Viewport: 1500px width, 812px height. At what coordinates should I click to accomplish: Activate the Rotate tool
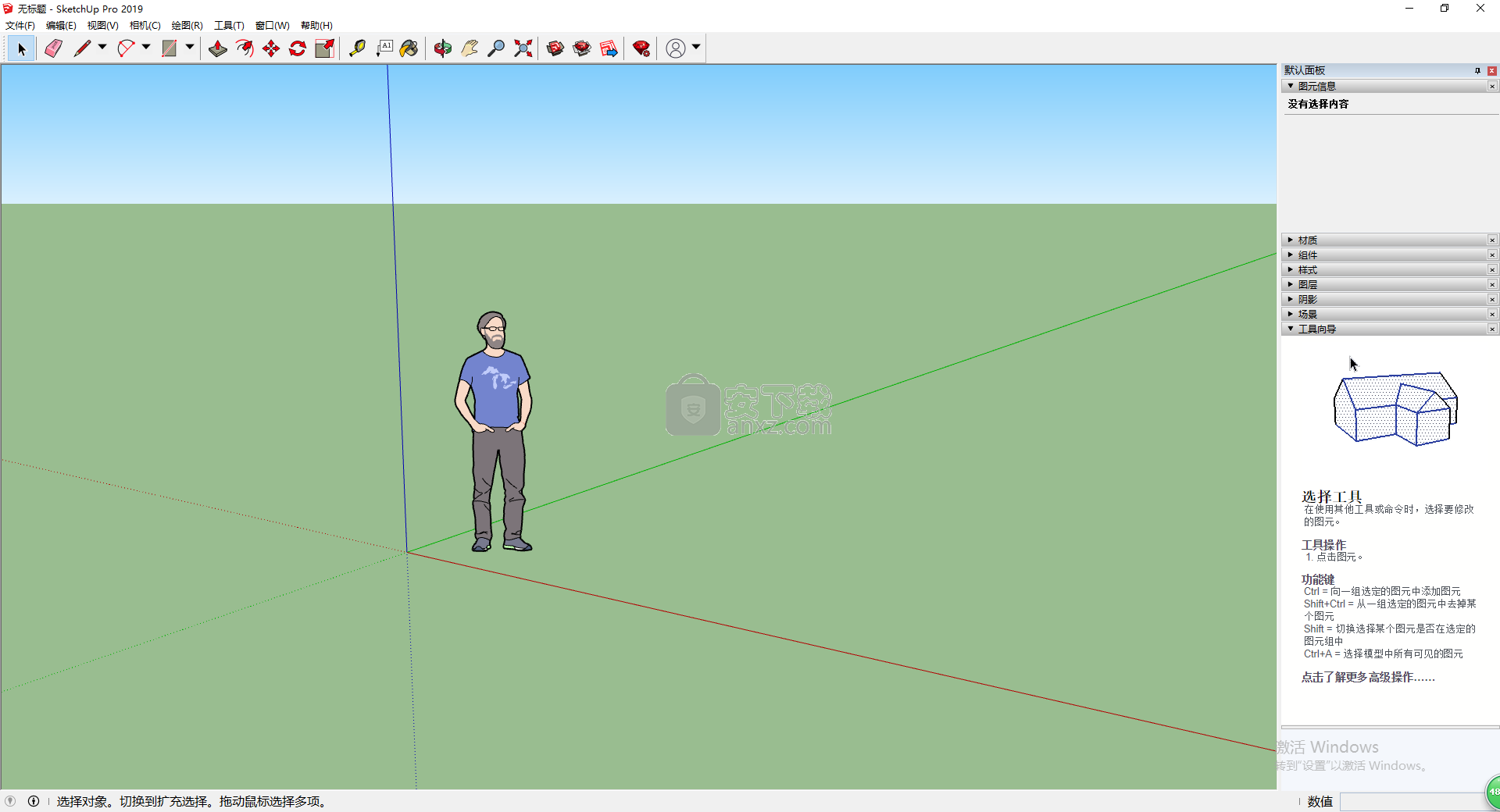coord(298,48)
